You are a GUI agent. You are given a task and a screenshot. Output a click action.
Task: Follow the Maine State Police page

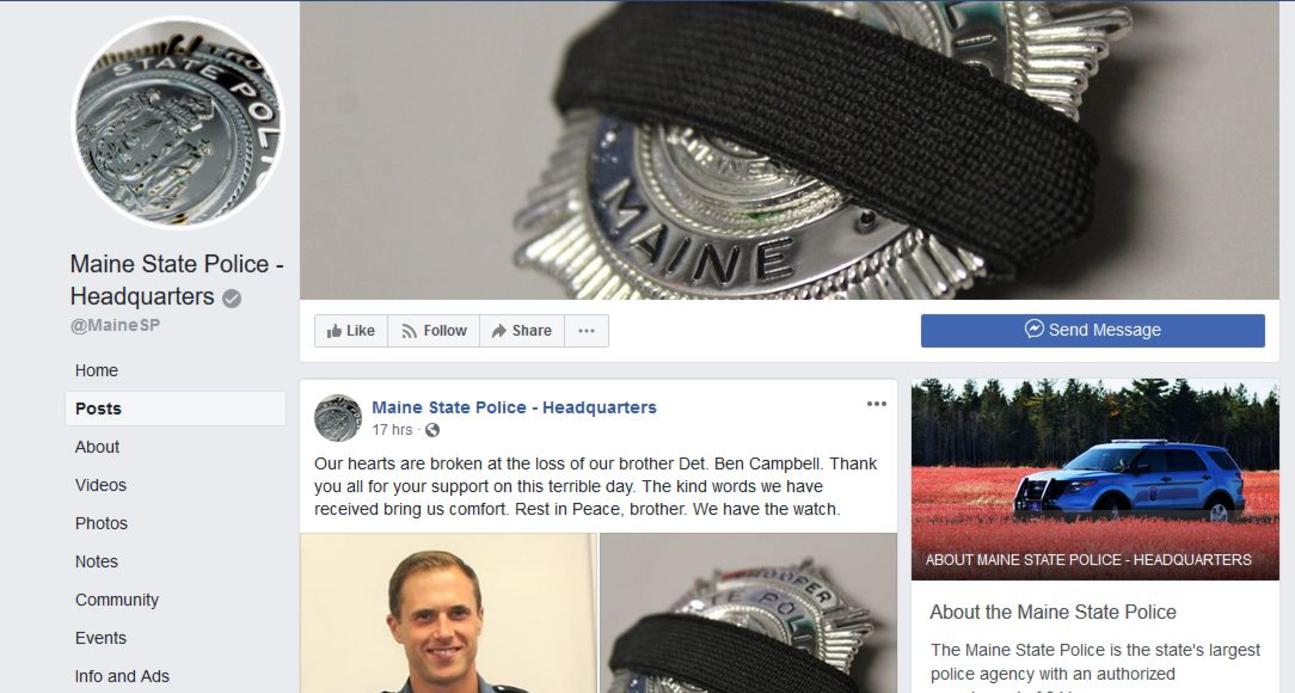pyautogui.click(x=434, y=331)
